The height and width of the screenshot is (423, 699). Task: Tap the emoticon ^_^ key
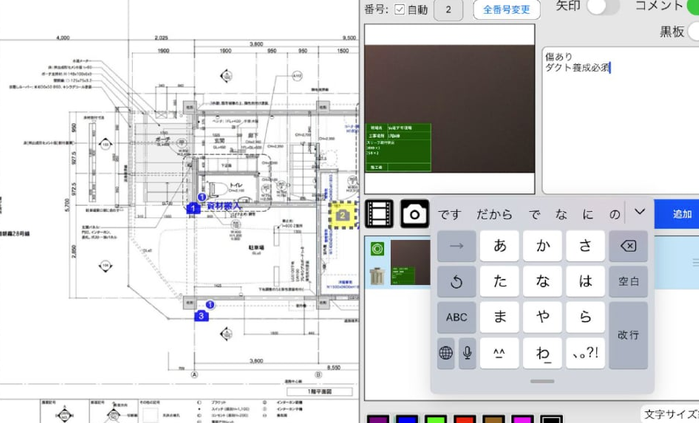tap(499, 353)
